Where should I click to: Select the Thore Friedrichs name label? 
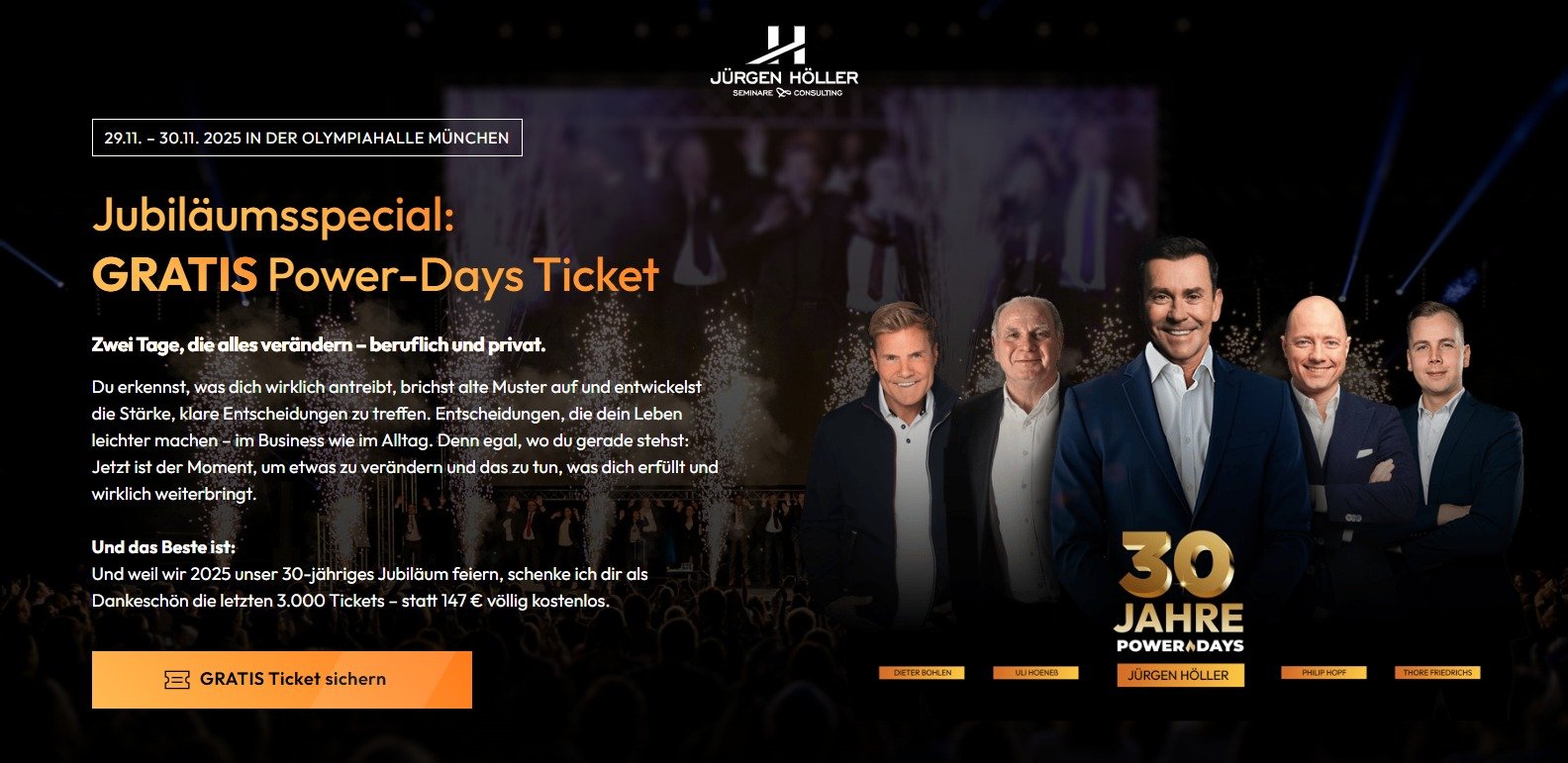(x=1437, y=673)
